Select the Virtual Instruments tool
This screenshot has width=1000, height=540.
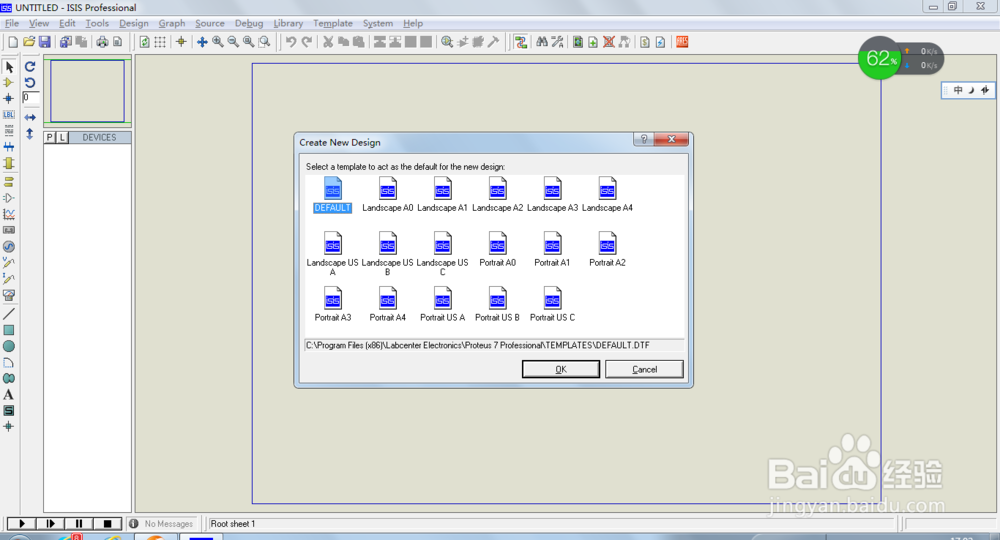(x=9, y=295)
